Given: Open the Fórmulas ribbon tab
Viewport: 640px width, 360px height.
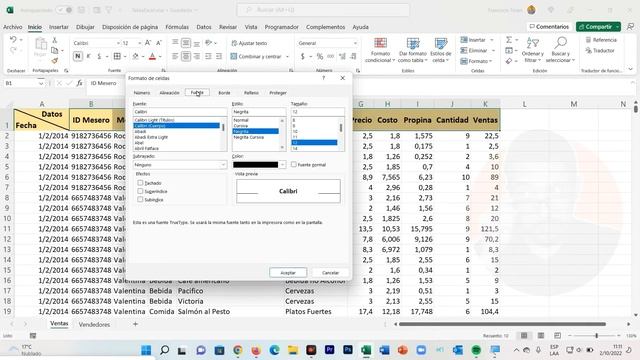Looking at the screenshot, I should pyautogui.click(x=177, y=27).
